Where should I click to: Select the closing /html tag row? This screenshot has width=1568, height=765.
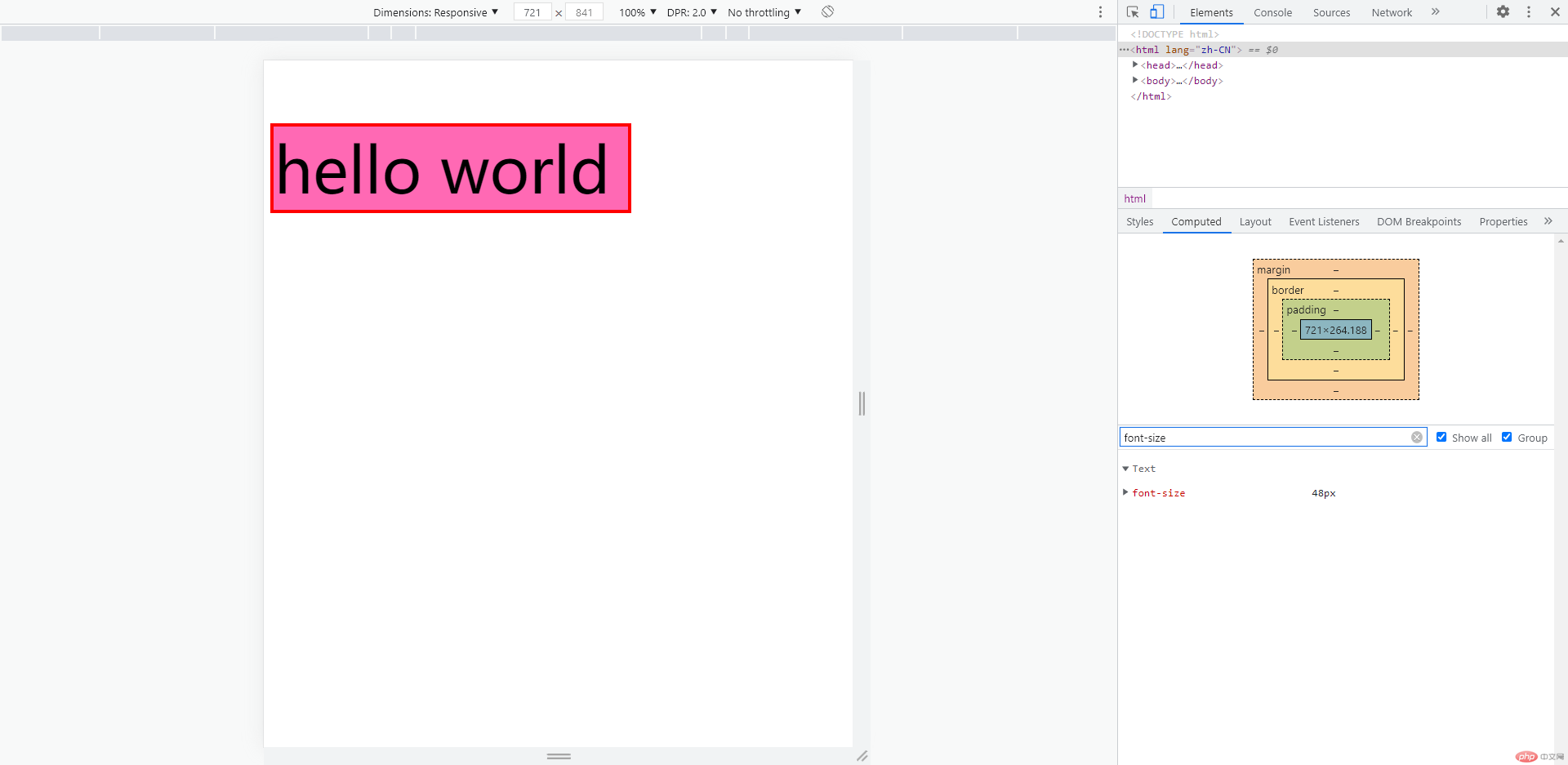coord(1343,96)
